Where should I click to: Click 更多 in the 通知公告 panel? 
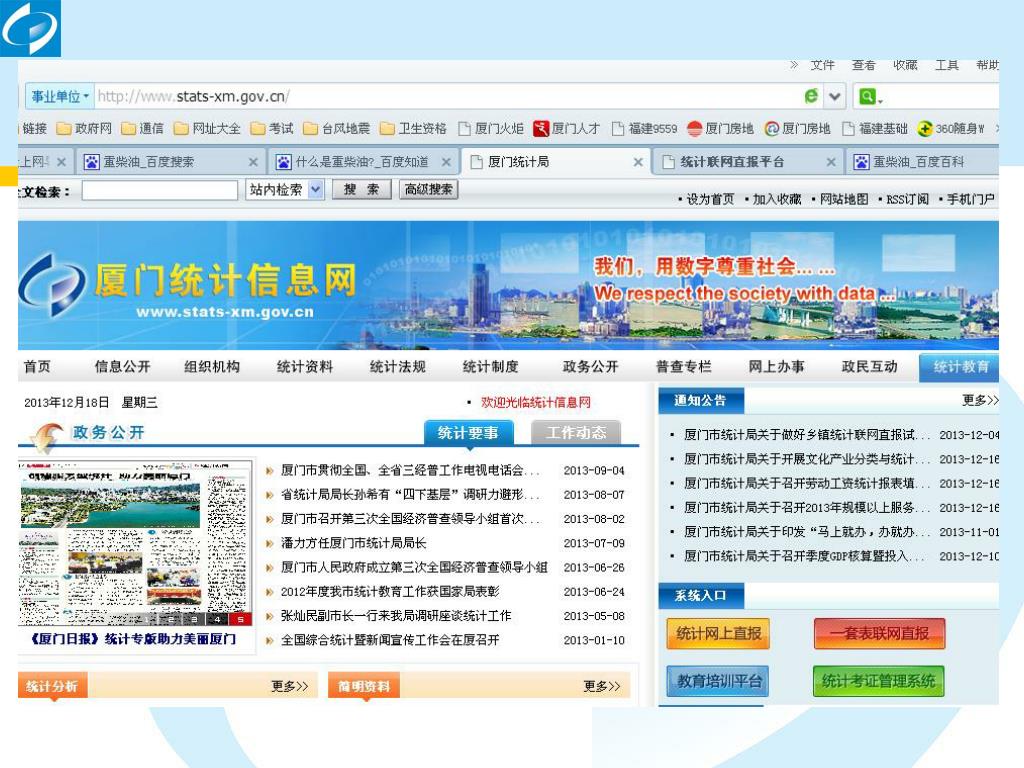pyautogui.click(x=980, y=400)
